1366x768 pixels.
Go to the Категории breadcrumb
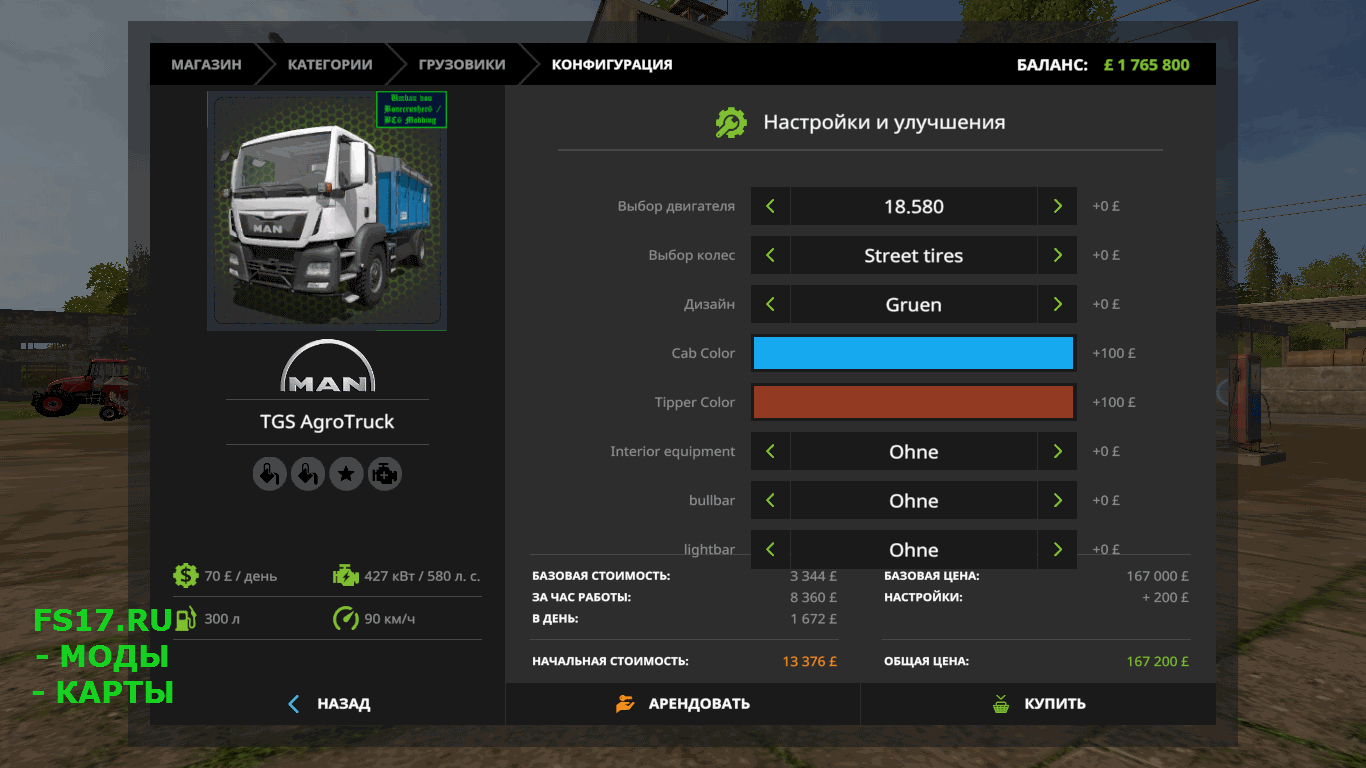pos(330,64)
